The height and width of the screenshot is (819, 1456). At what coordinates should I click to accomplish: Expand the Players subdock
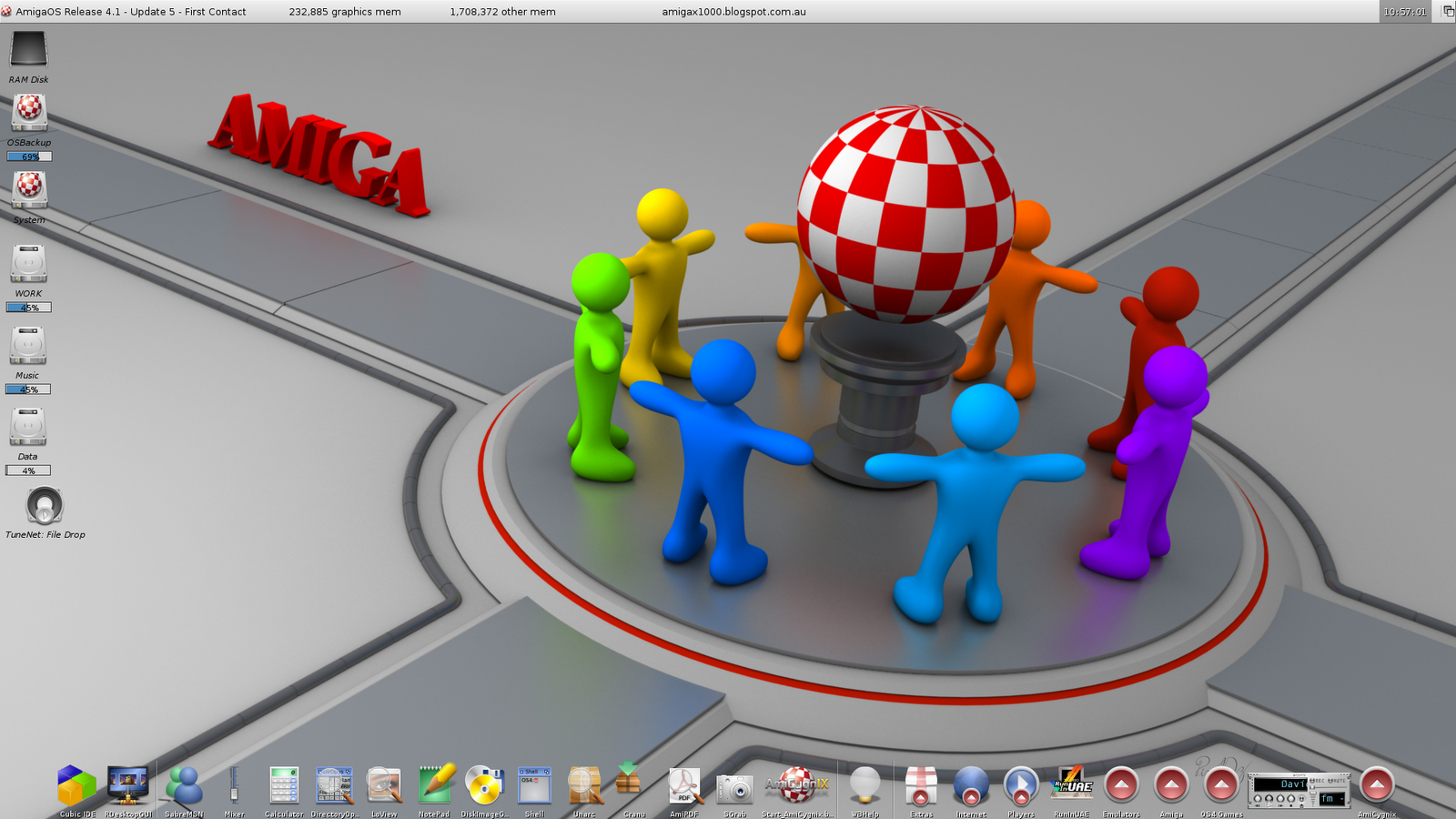pyautogui.click(x=1021, y=785)
